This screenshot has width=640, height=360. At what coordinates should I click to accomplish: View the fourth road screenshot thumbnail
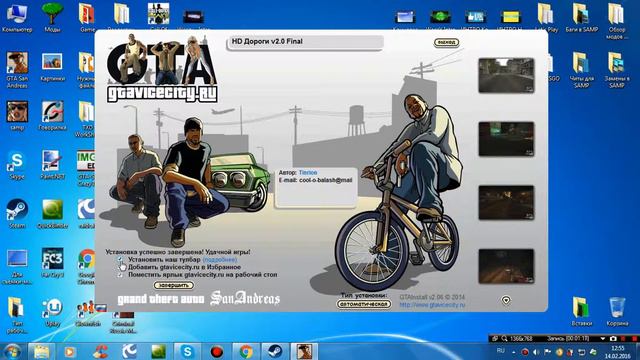pos(506,266)
